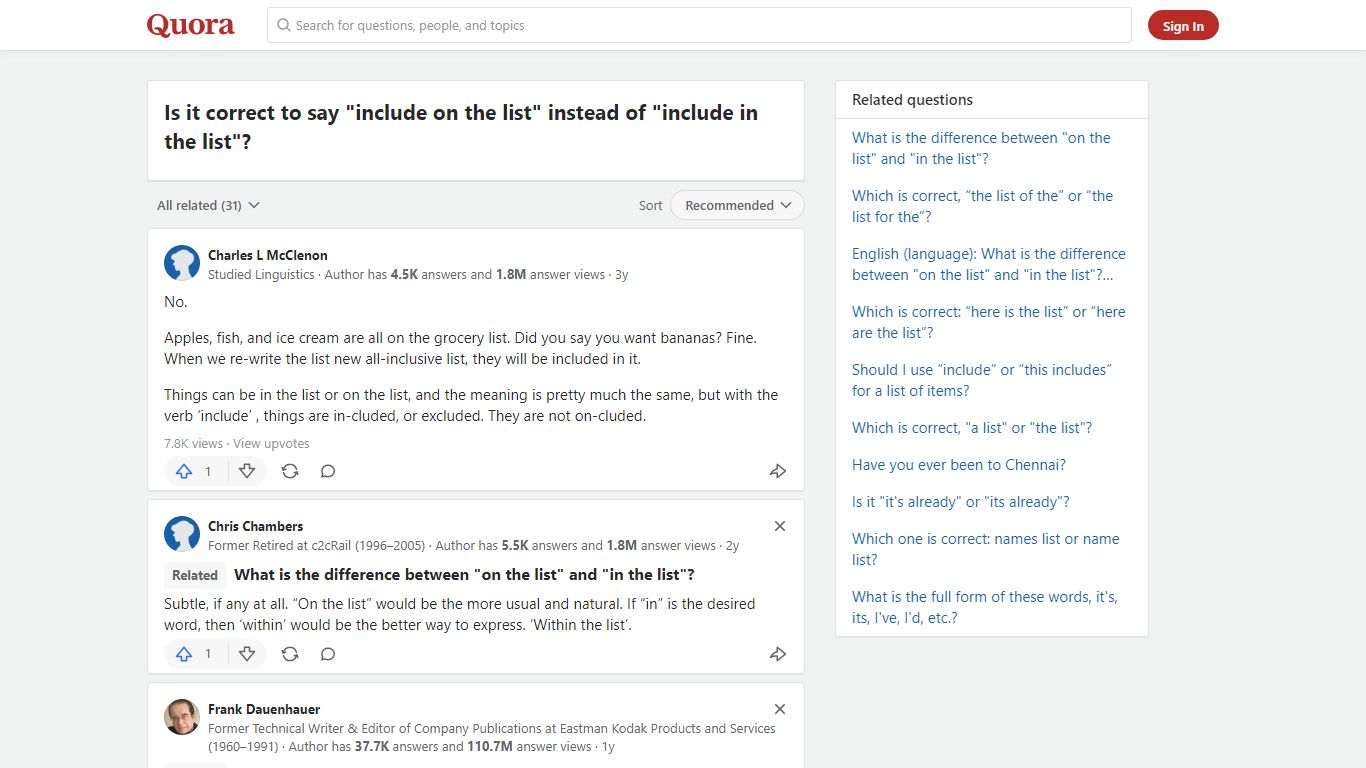
Task: Dismiss Chris Chambers' answer card
Action: pyautogui.click(x=780, y=526)
